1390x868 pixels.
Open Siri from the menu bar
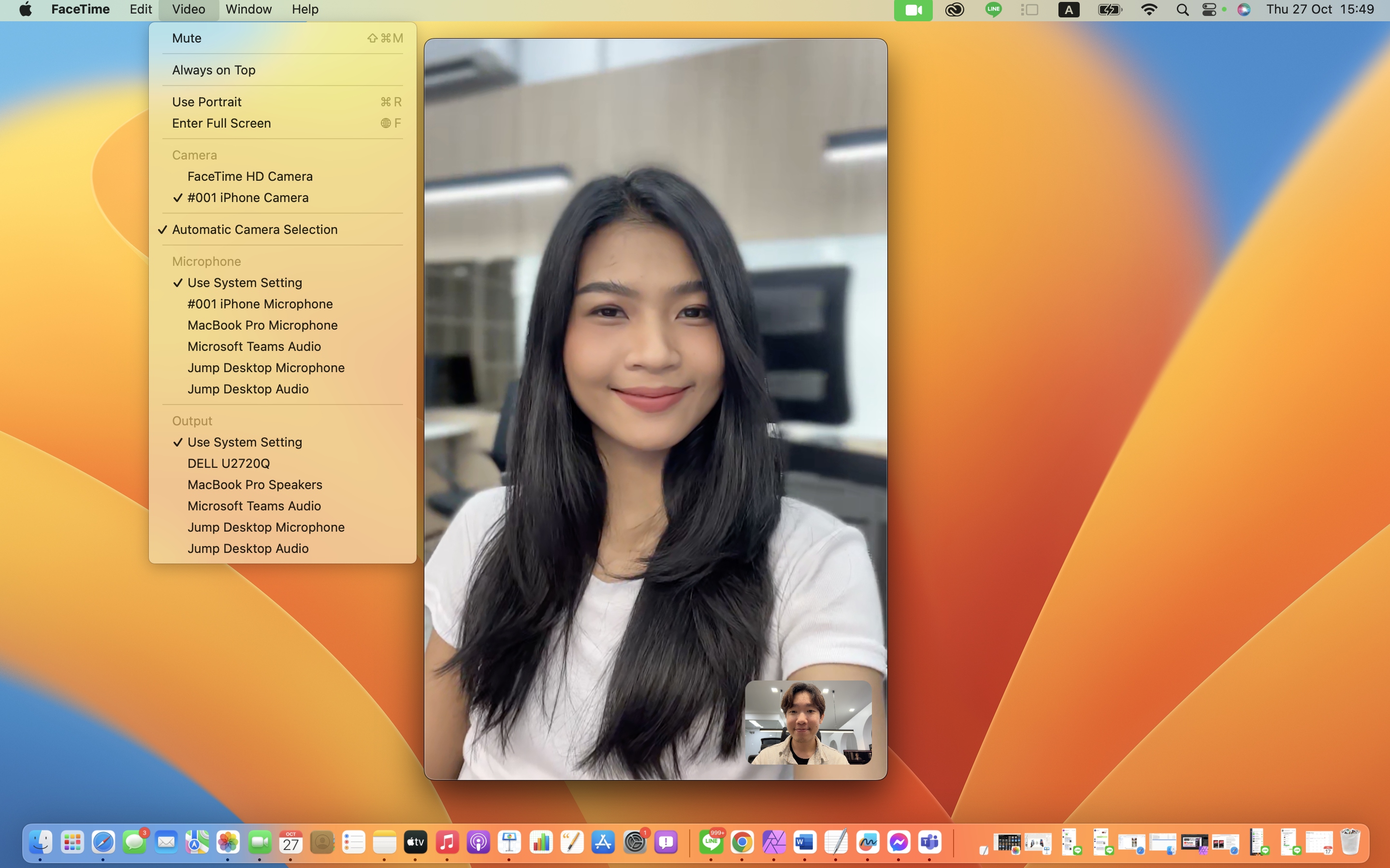click(1244, 10)
